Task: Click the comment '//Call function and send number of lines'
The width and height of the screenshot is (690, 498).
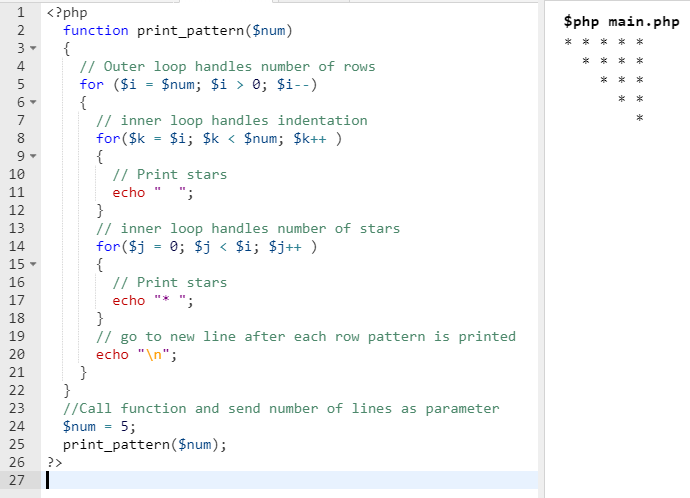Action: (281, 409)
